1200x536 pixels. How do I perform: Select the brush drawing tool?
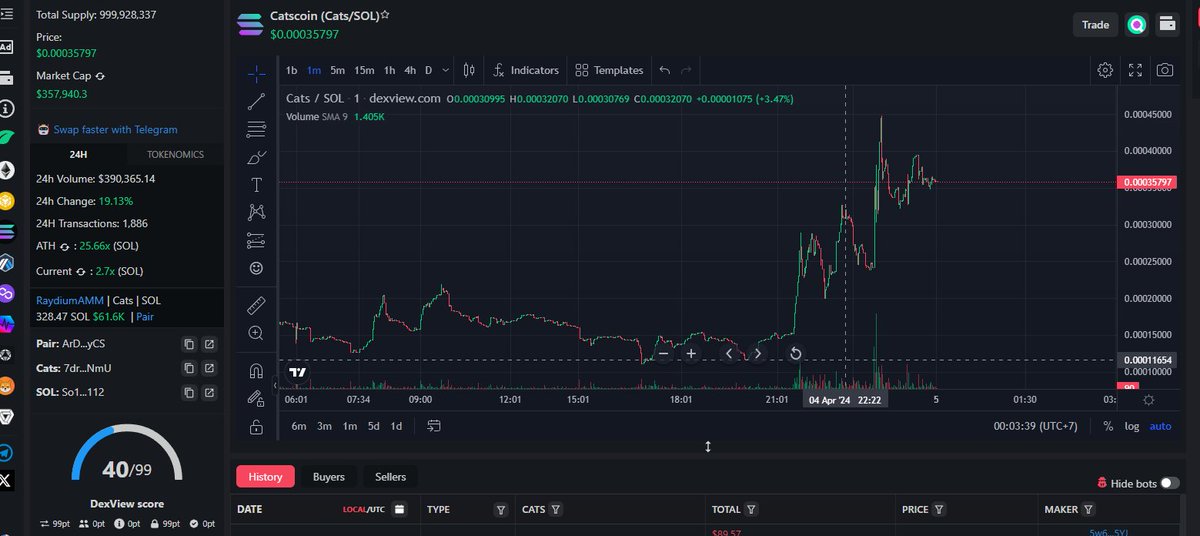click(256, 157)
